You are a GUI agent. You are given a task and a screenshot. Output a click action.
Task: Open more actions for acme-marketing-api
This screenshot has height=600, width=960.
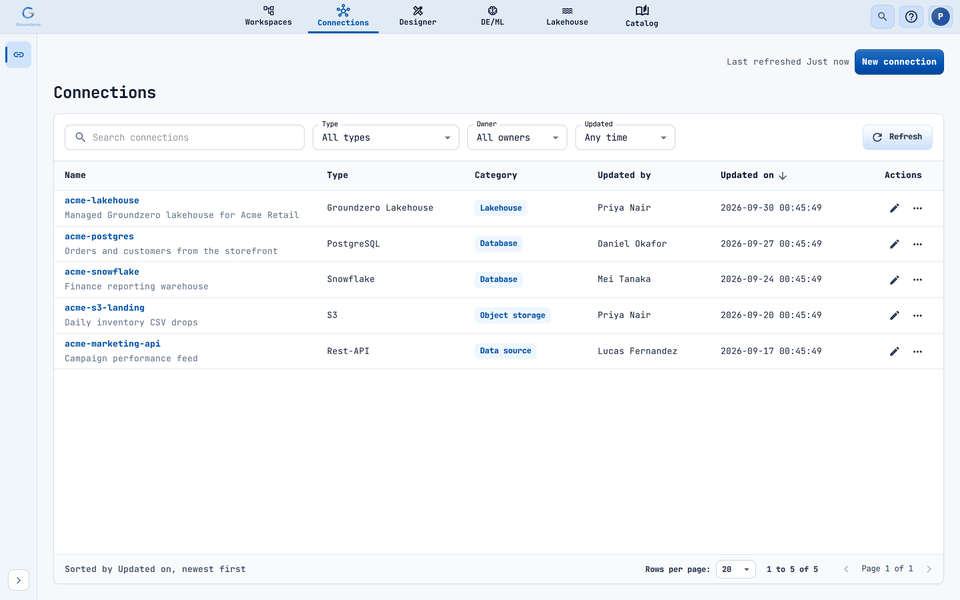tap(917, 351)
